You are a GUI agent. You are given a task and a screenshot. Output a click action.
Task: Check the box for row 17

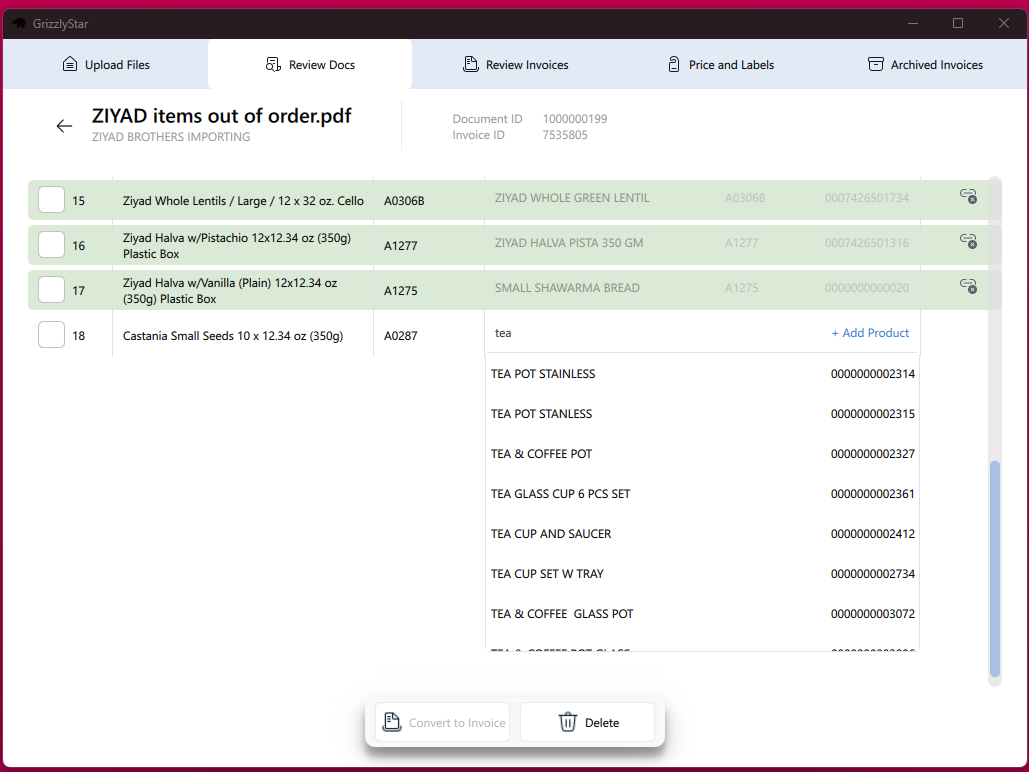pos(51,290)
